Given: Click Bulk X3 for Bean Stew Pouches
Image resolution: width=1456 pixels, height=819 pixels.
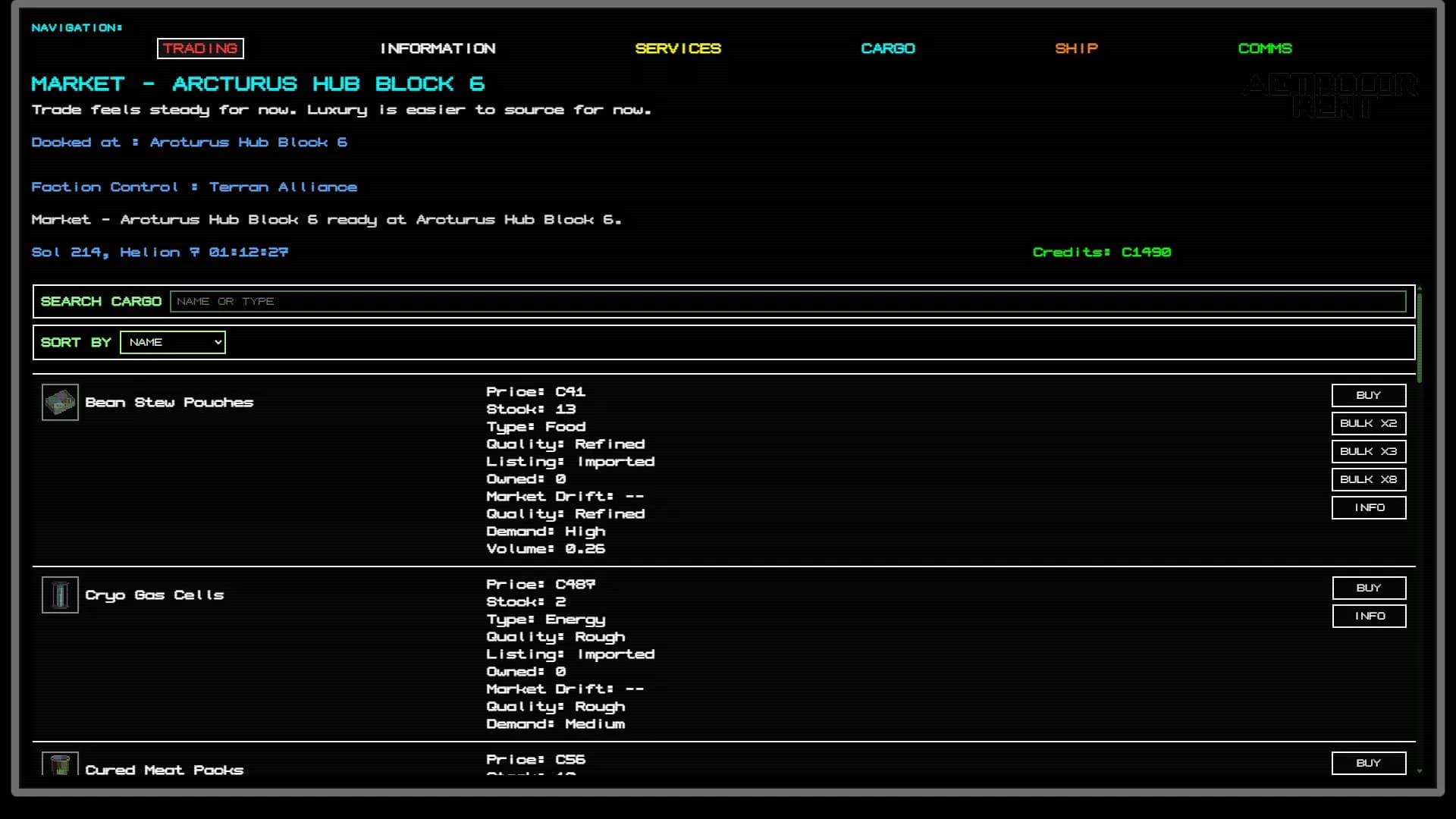Looking at the screenshot, I should point(1369,451).
